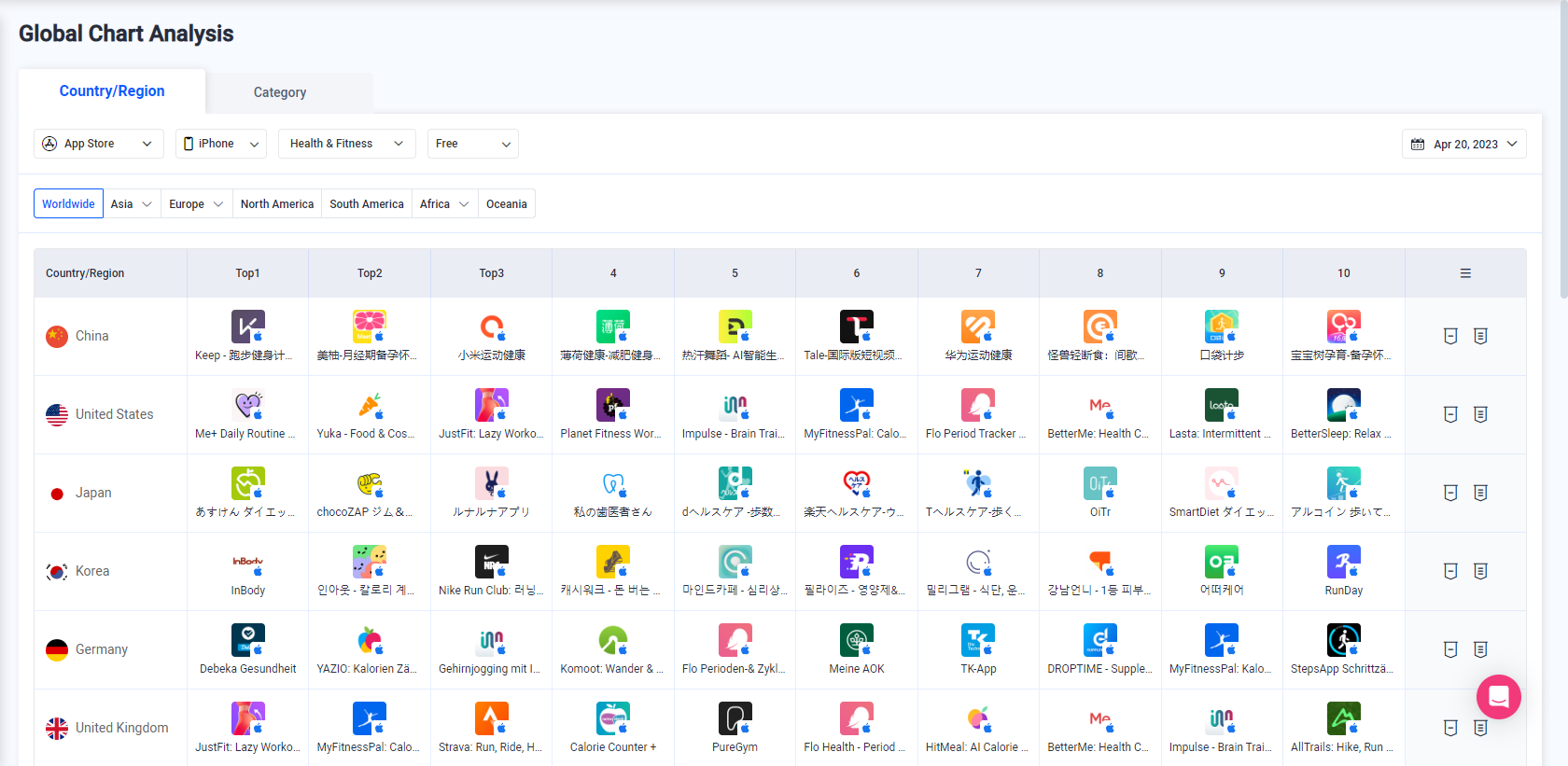Select the Worldwide region filter
Image resolution: width=1568 pixels, height=766 pixels.
[68, 204]
